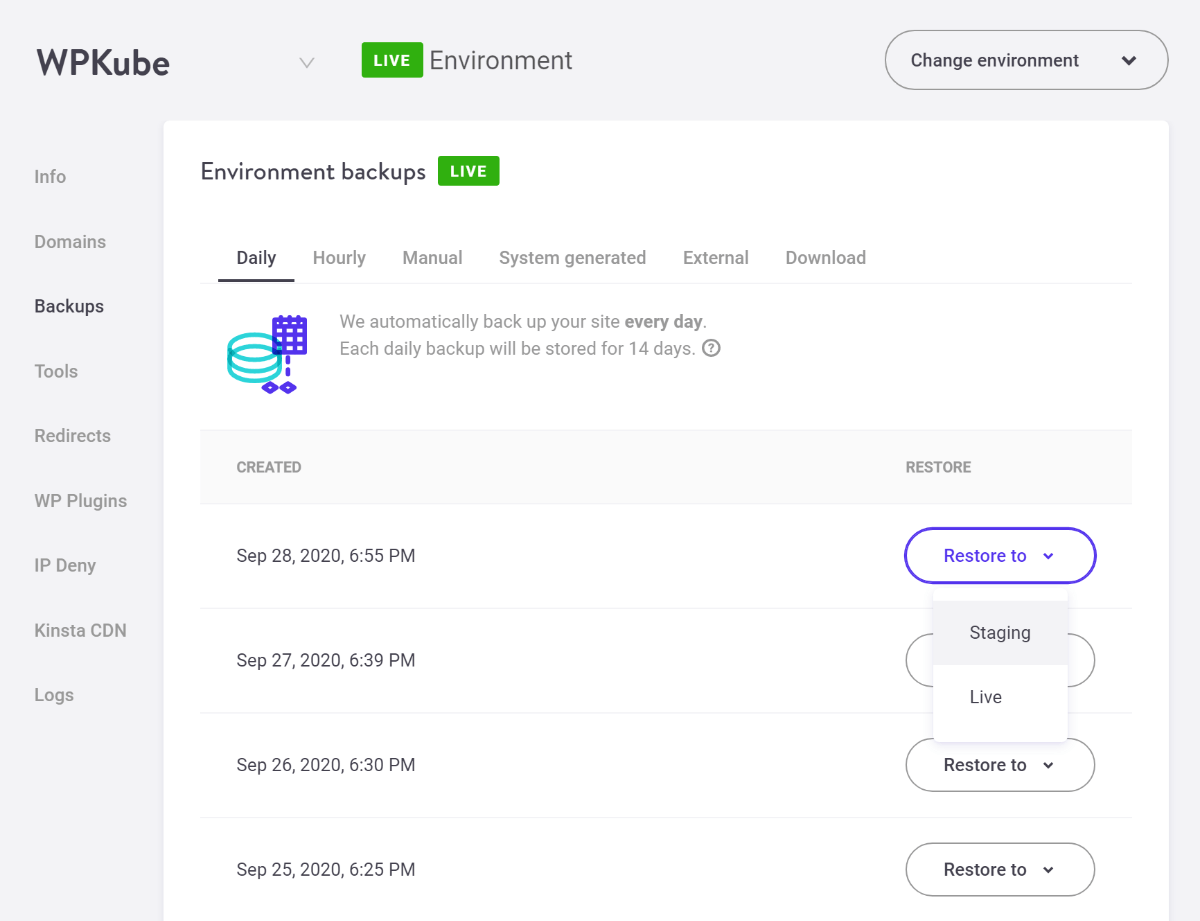Open IP Deny in the sidebar
The width and height of the screenshot is (1200, 921).
(x=65, y=565)
